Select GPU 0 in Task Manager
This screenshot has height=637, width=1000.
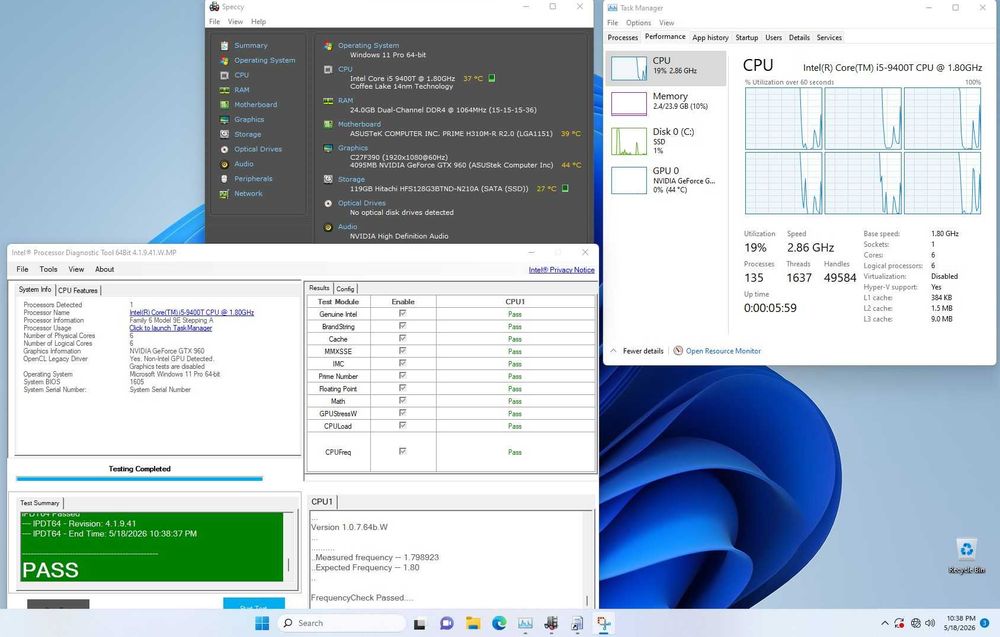(665, 180)
